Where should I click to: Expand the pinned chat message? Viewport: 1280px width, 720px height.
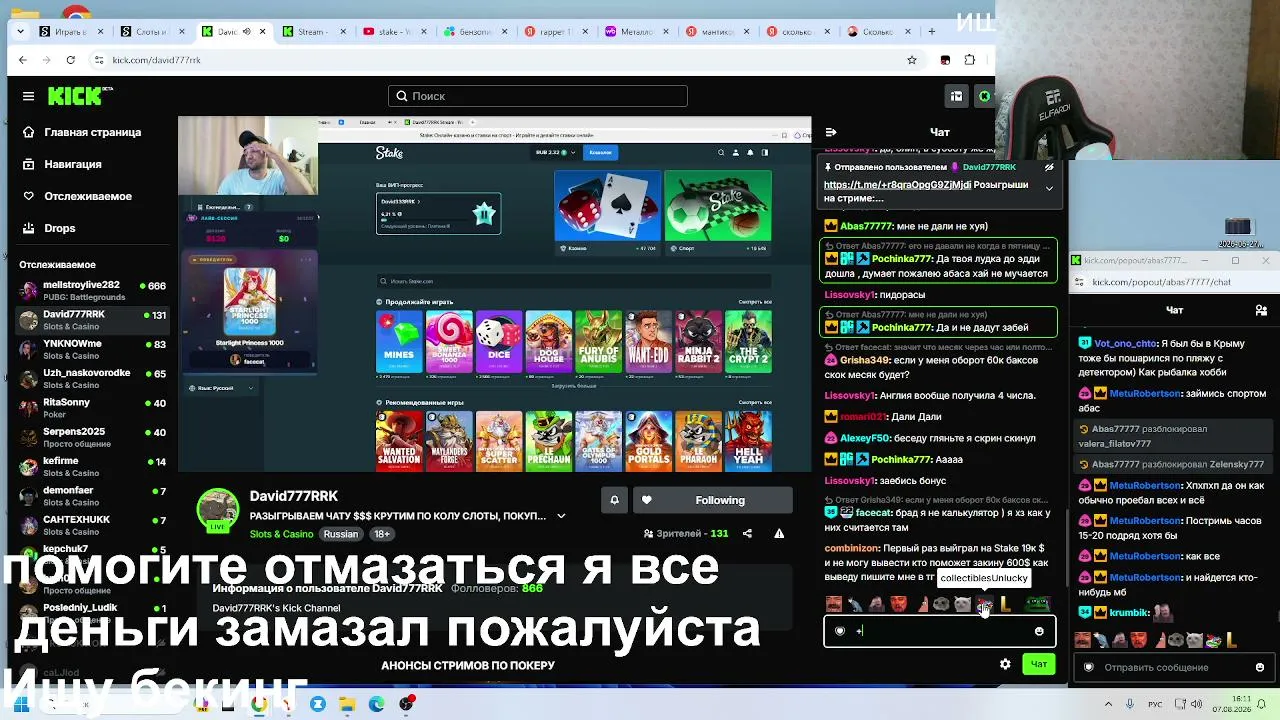click(1049, 188)
